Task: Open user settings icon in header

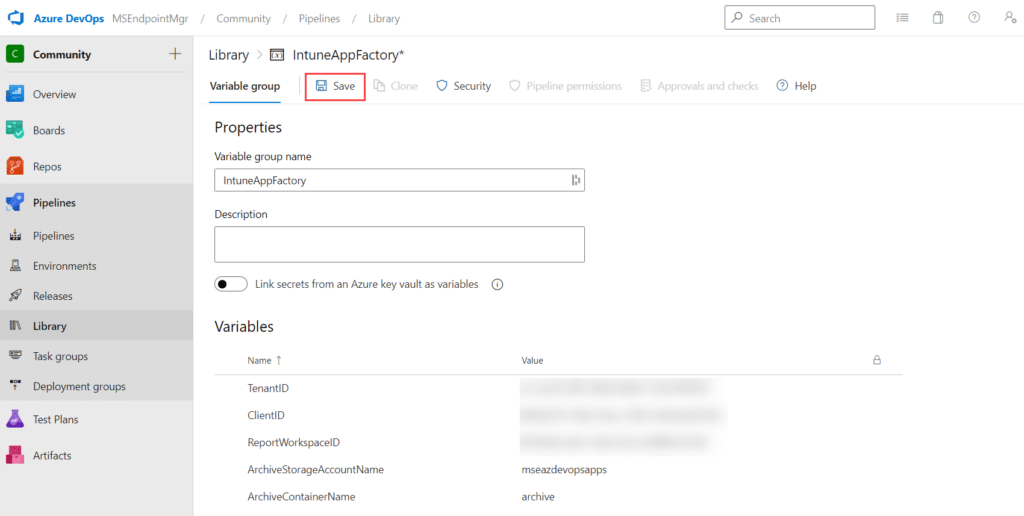Action: click(1010, 18)
